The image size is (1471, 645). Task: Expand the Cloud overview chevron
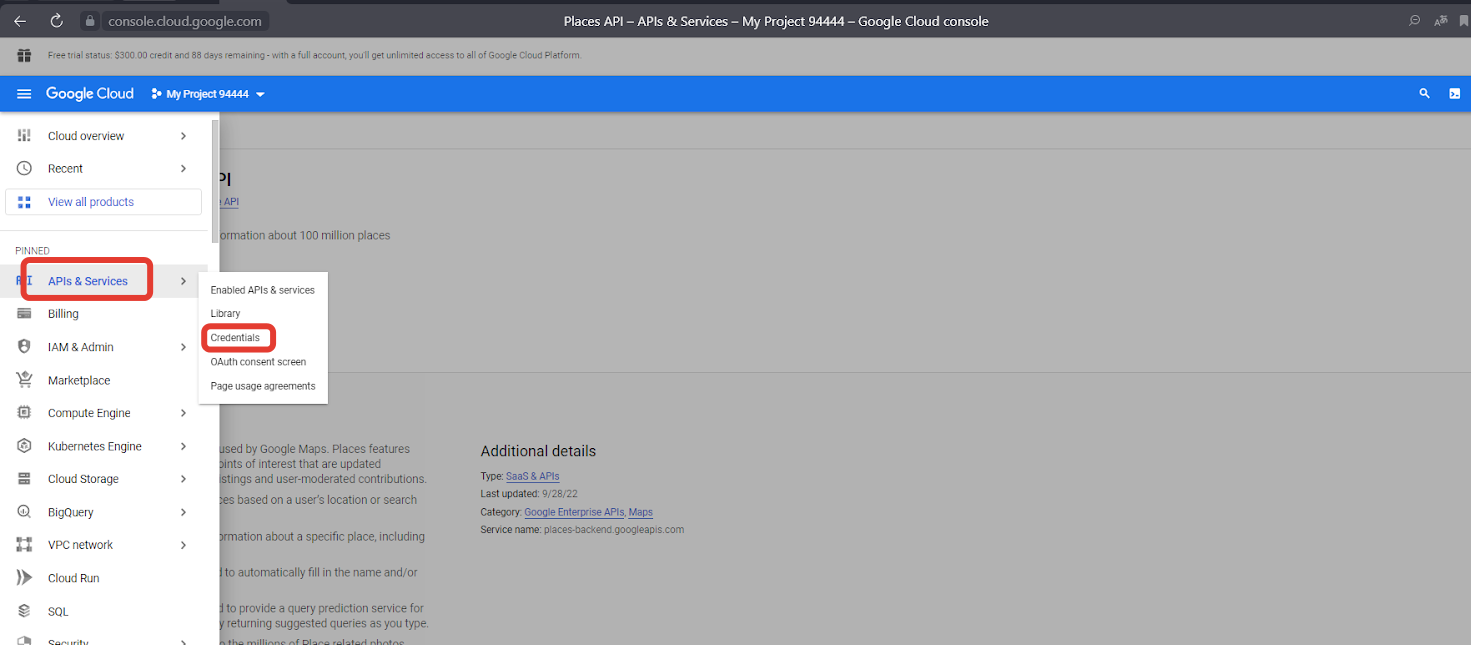click(x=183, y=136)
